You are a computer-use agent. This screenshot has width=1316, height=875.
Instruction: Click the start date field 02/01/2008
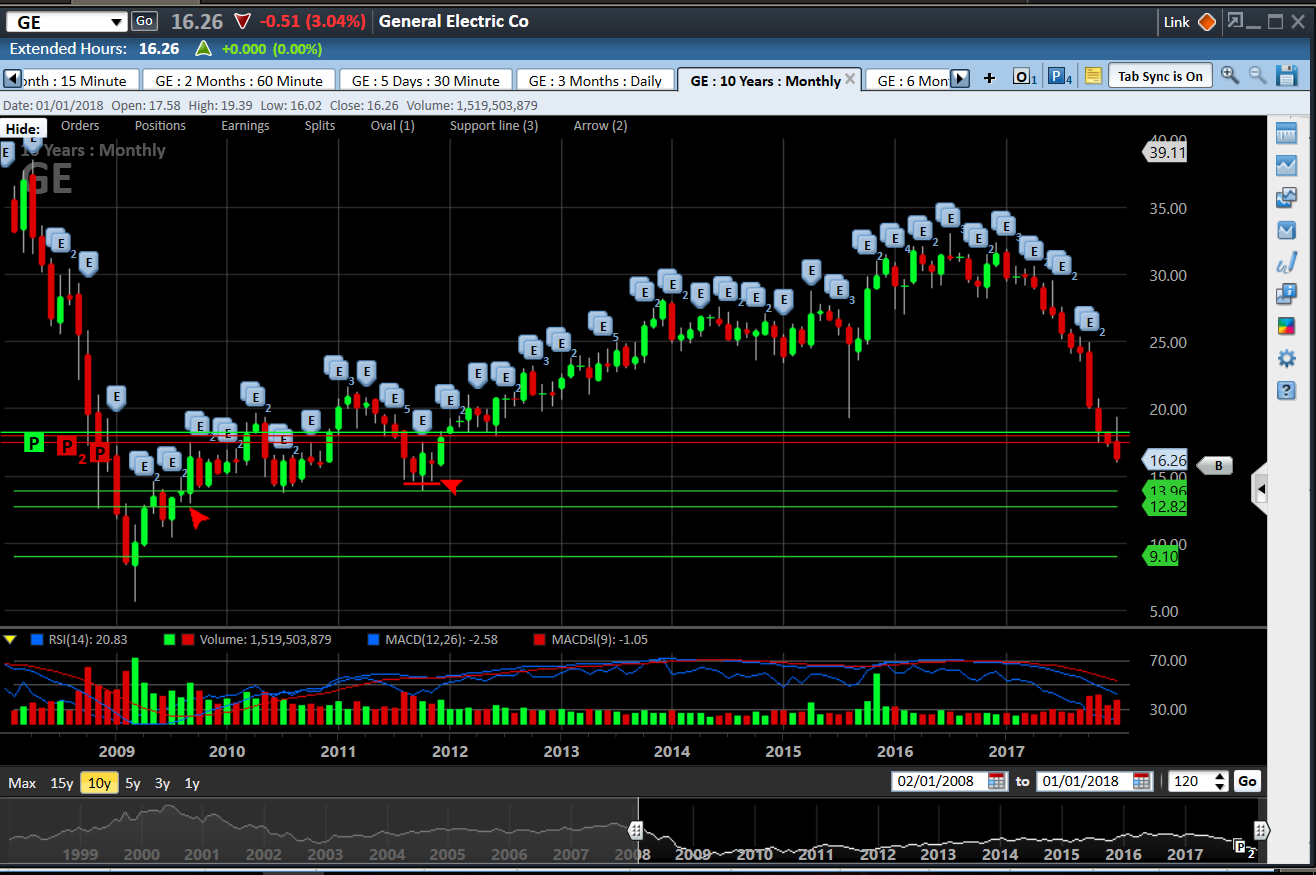(x=941, y=781)
